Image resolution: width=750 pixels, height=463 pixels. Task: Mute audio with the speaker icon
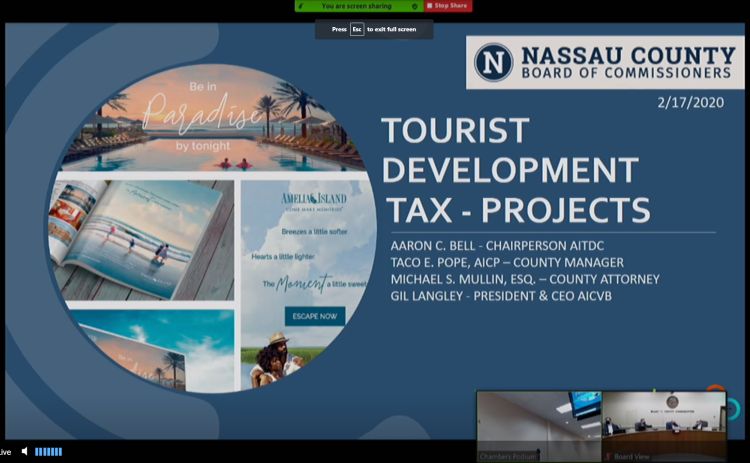(x=25, y=452)
